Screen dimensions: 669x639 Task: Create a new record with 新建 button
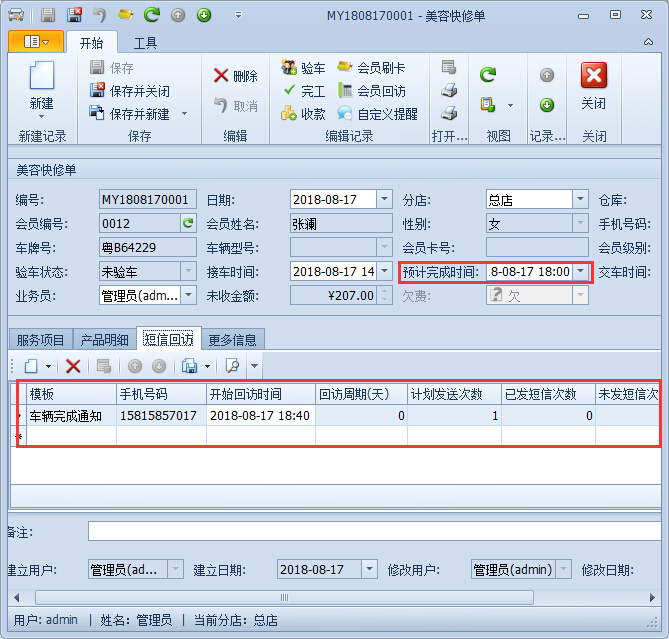[x=41, y=86]
